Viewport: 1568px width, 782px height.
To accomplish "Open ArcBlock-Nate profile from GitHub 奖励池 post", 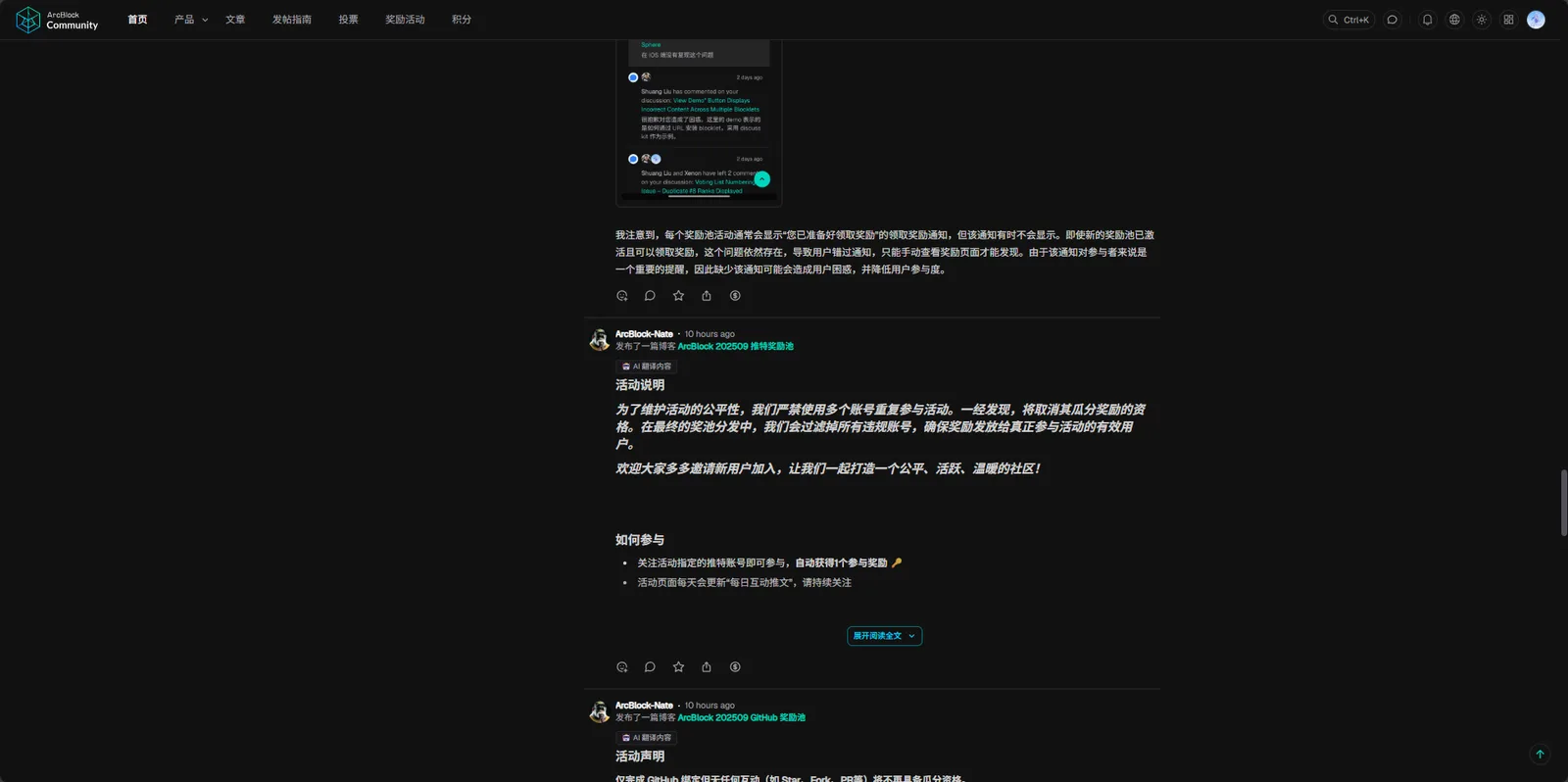I will pos(644,706).
